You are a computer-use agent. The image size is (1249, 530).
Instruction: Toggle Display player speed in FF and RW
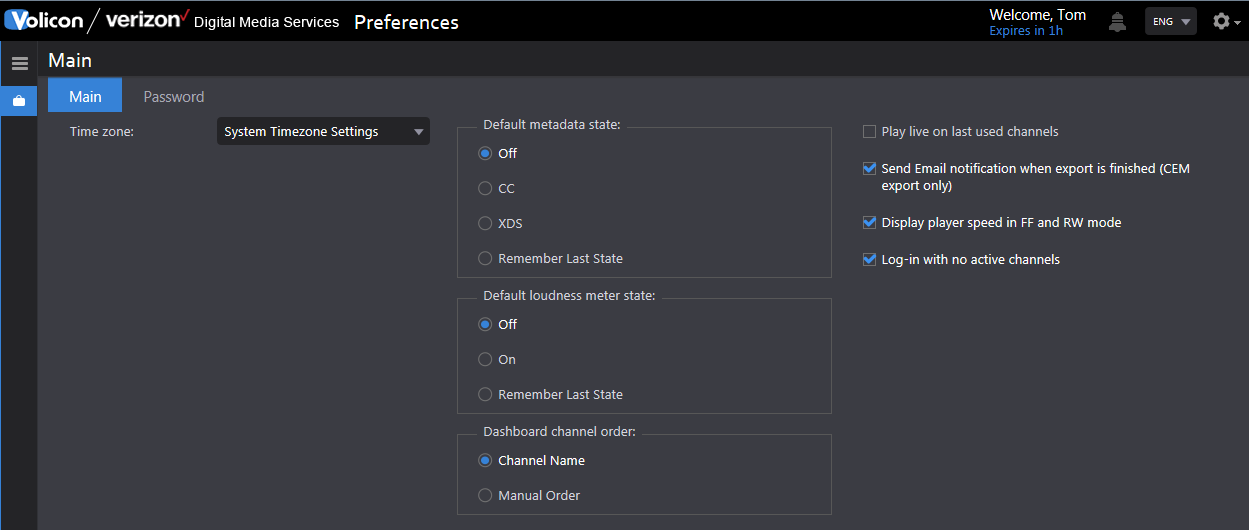(x=869, y=223)
